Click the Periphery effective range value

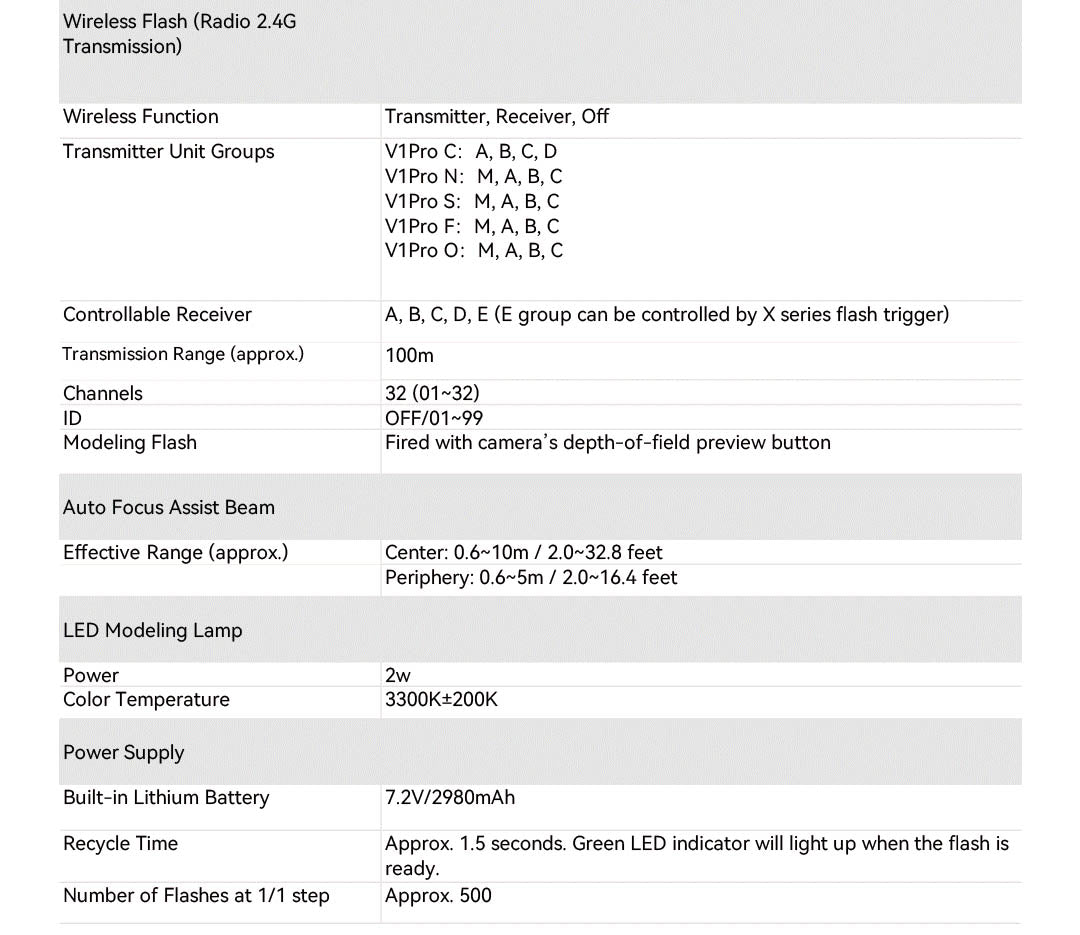(x=531, y=578)
